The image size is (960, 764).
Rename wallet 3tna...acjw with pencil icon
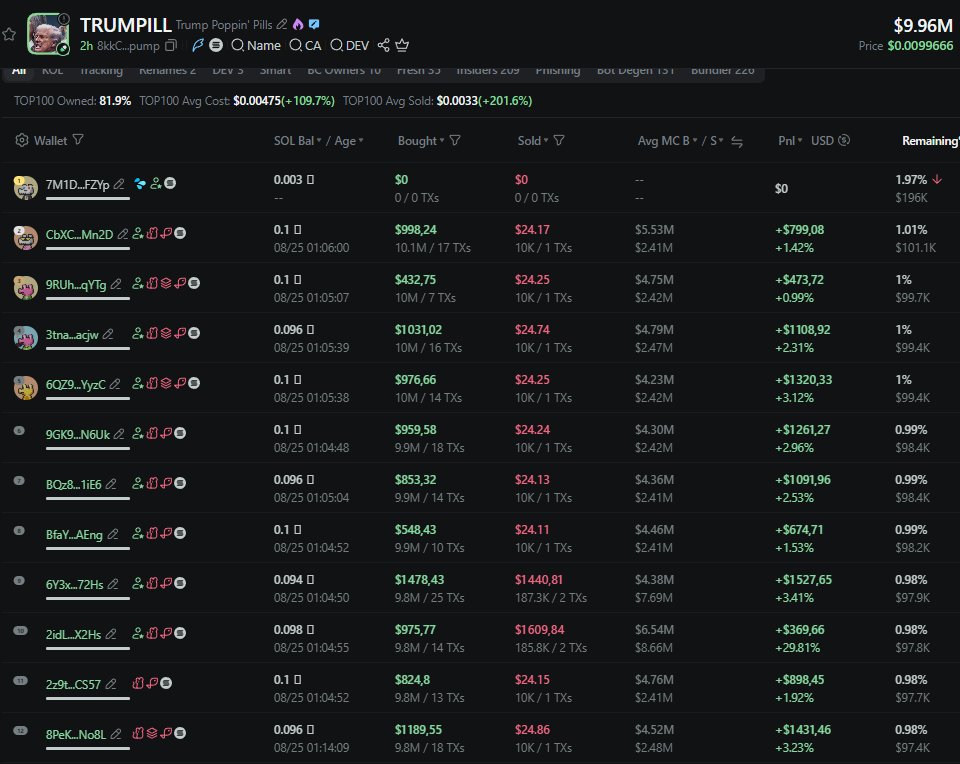pos(108,334)
